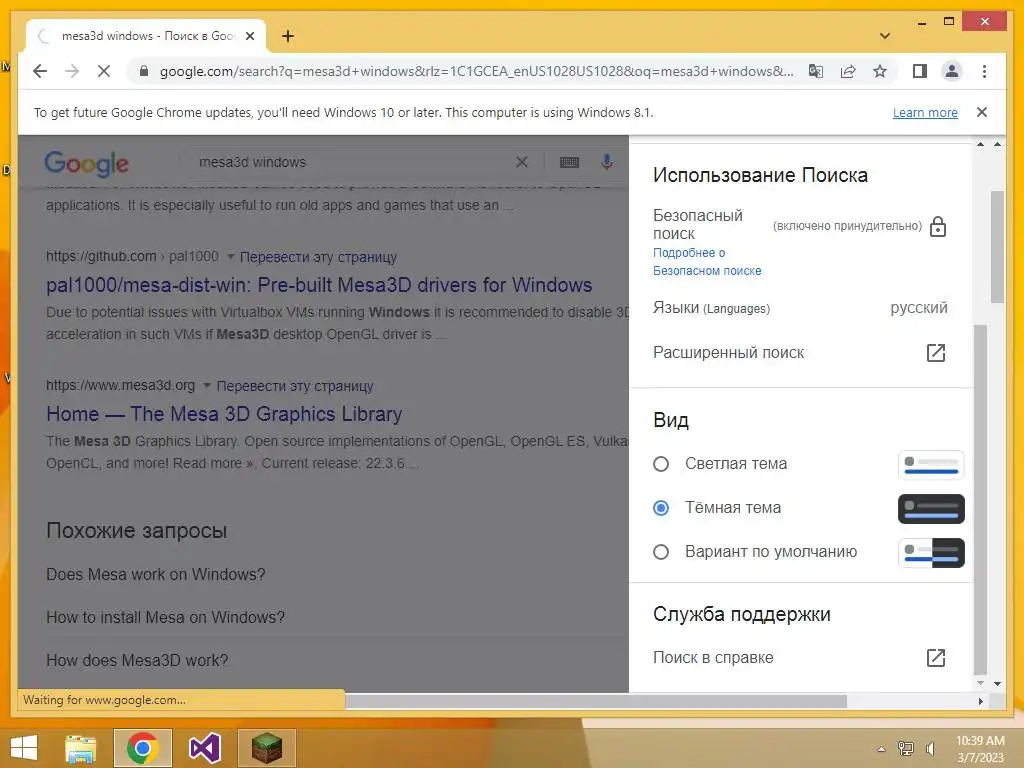Click the light theme preview thumbnail
This screenshot has height=768, width=1024.
pyautogui.click(x=931, y=465)
